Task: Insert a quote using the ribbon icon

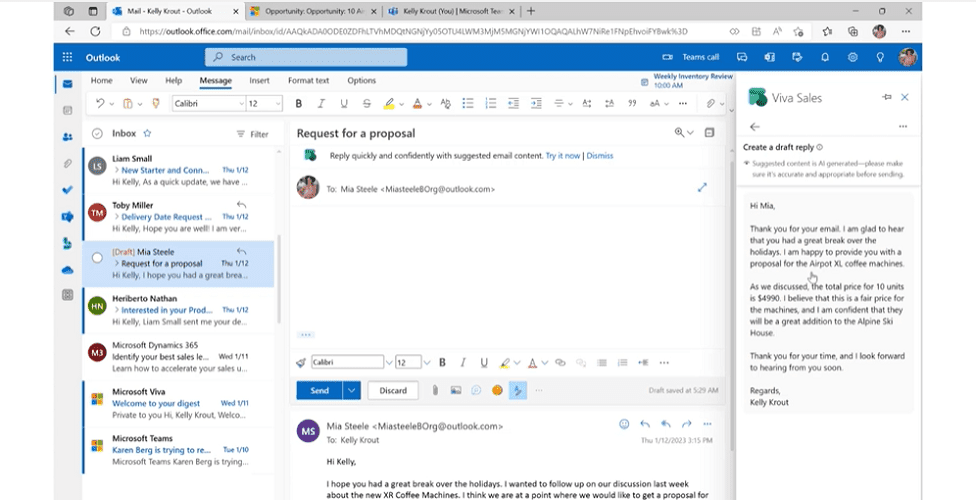Action: 632,104
